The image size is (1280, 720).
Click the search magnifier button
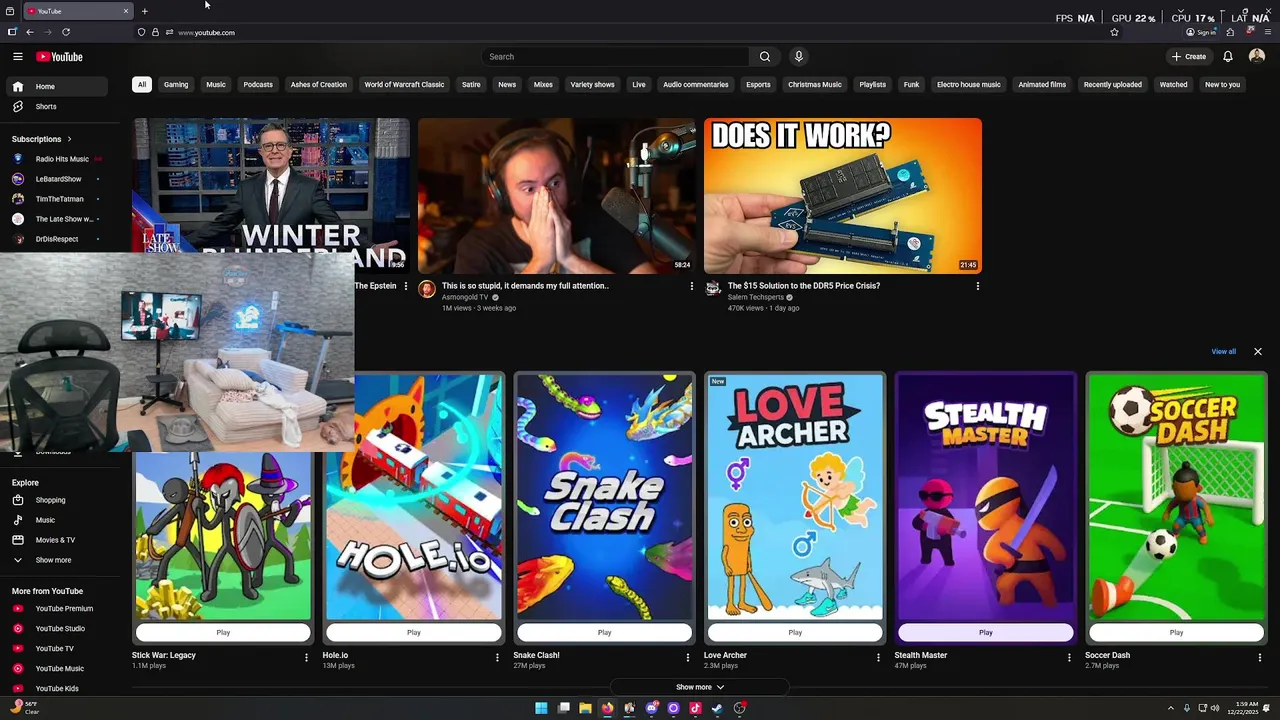tap(765, 57)
